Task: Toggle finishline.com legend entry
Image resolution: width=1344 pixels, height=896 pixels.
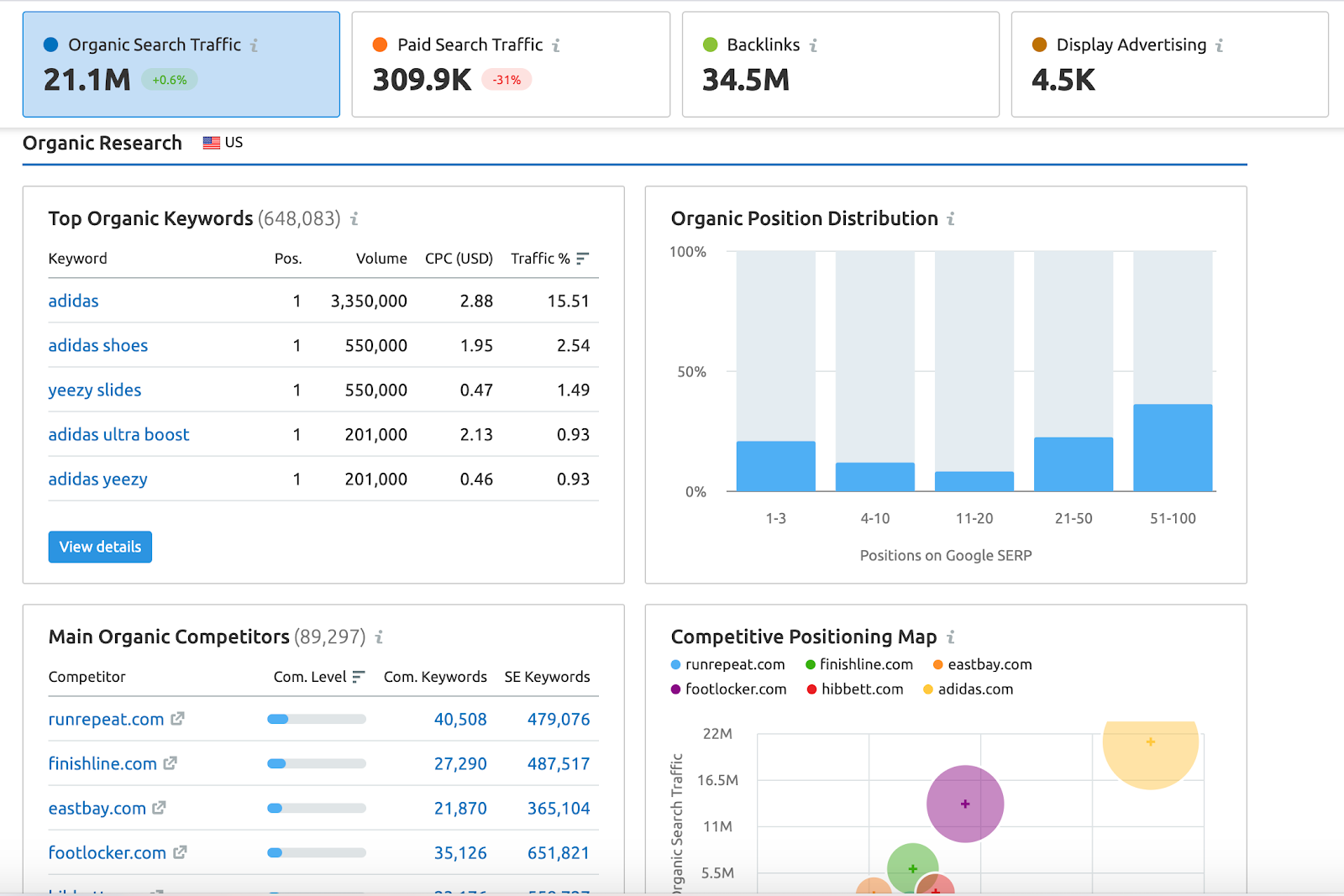Action: tap(859, 664)
